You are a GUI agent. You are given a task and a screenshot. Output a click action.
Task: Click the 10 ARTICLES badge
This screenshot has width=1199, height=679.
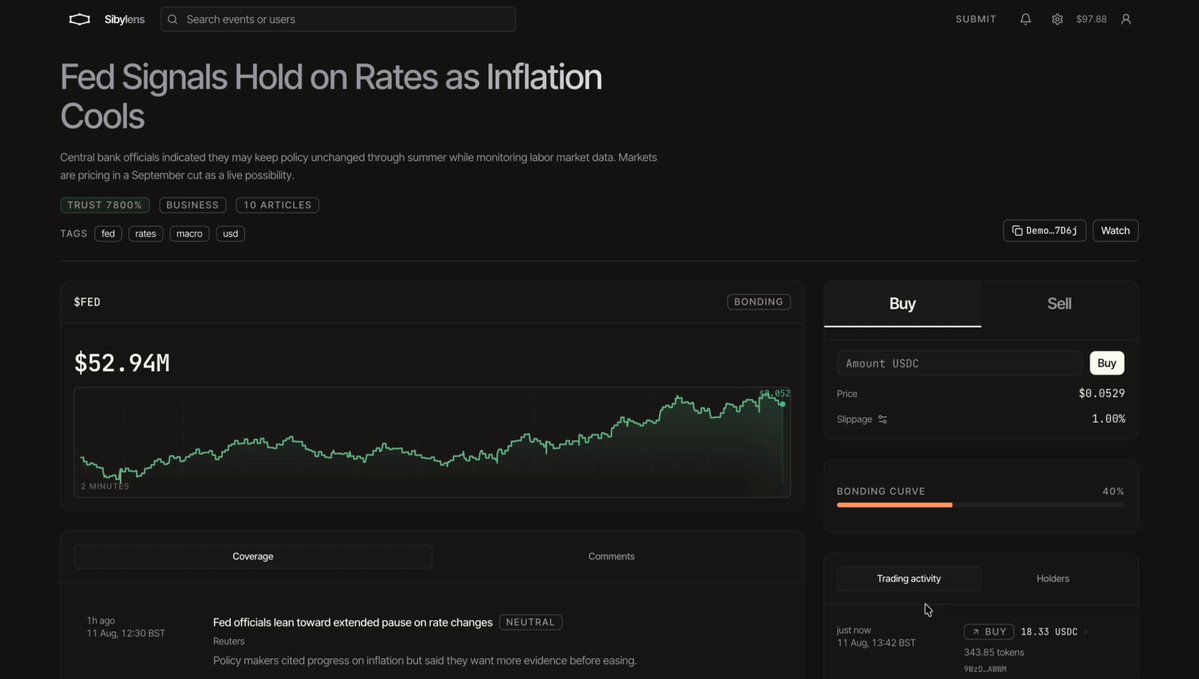278,205
